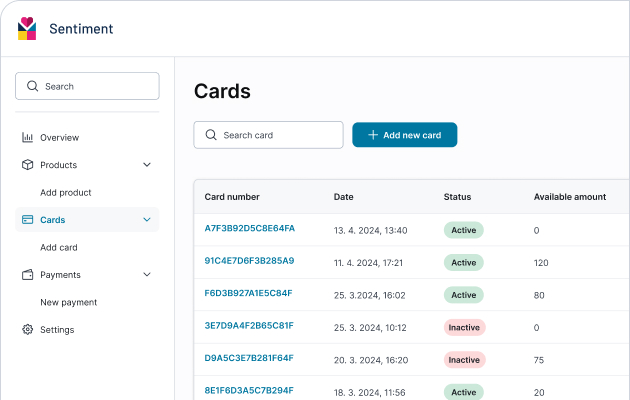
Task: Click Inactive badge for card D9A5C3E7B281F64F
Action: 464,360
